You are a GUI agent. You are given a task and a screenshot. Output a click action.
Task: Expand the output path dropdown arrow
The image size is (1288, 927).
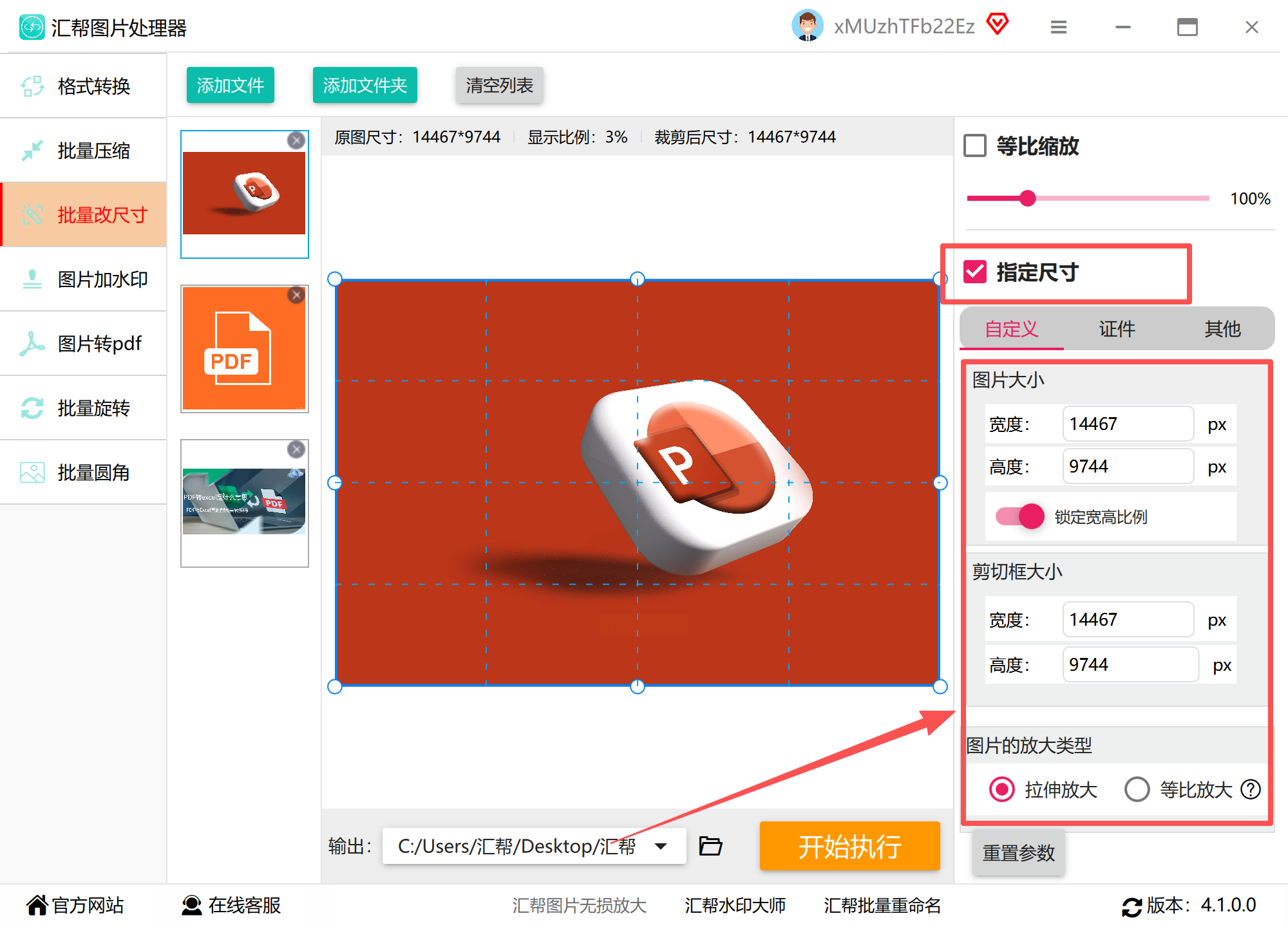point(661,846)
